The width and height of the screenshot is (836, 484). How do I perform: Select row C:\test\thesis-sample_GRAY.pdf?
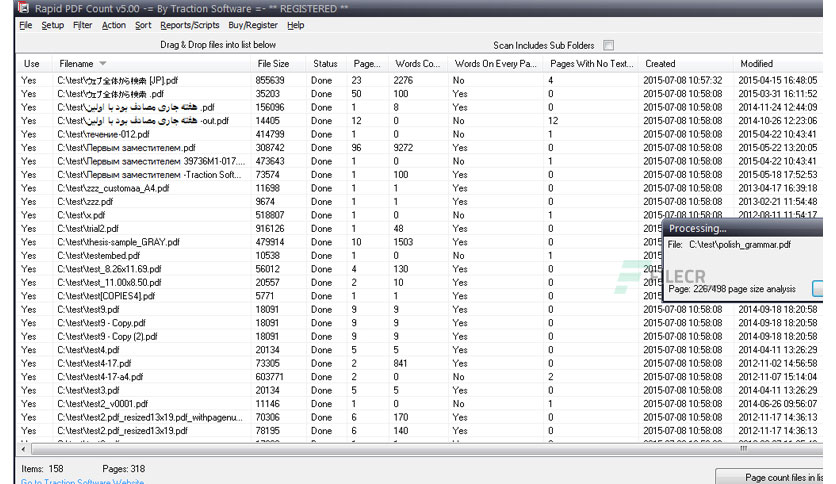(x=339, y=242)
